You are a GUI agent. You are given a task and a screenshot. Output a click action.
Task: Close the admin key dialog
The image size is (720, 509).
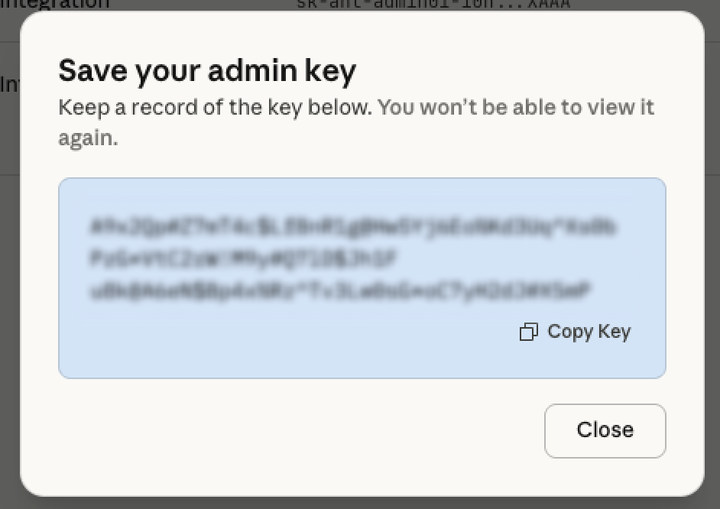click(605, 430)
